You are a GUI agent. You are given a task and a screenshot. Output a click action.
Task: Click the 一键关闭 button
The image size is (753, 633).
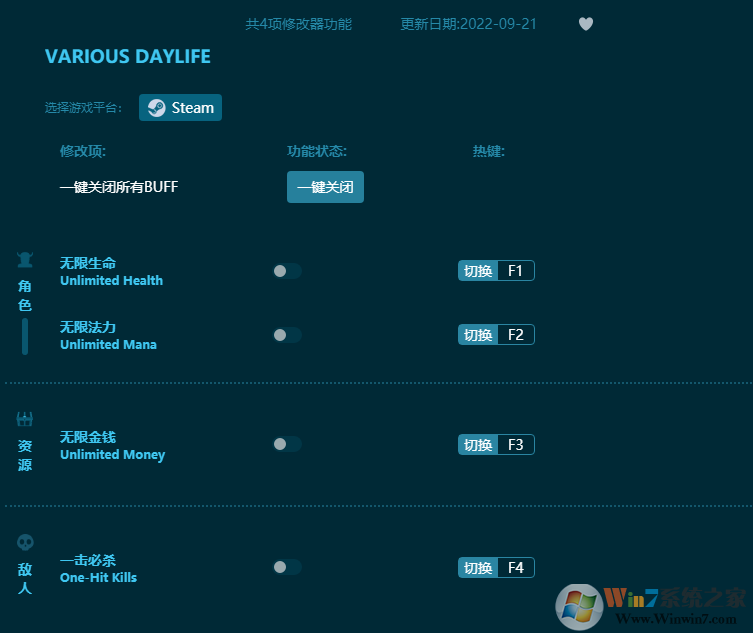coord(325,187)
